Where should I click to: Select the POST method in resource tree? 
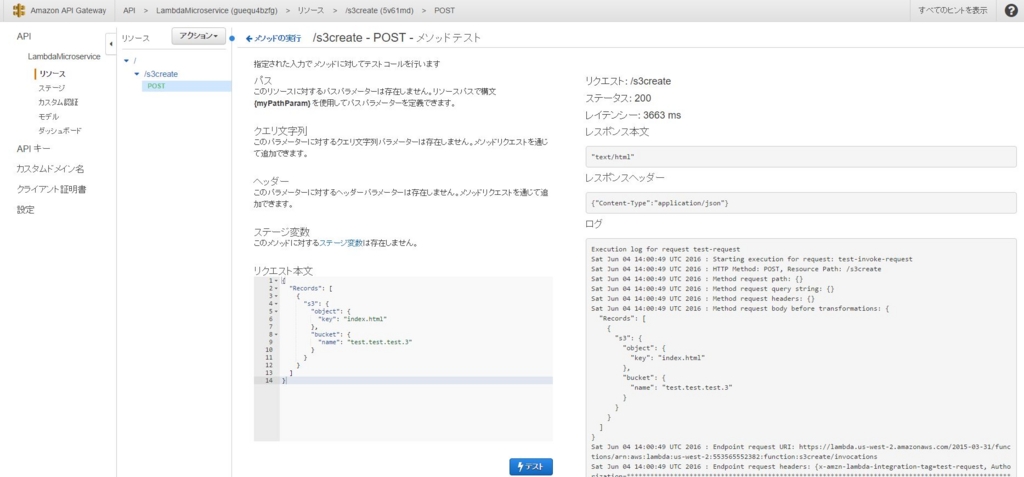156,86
